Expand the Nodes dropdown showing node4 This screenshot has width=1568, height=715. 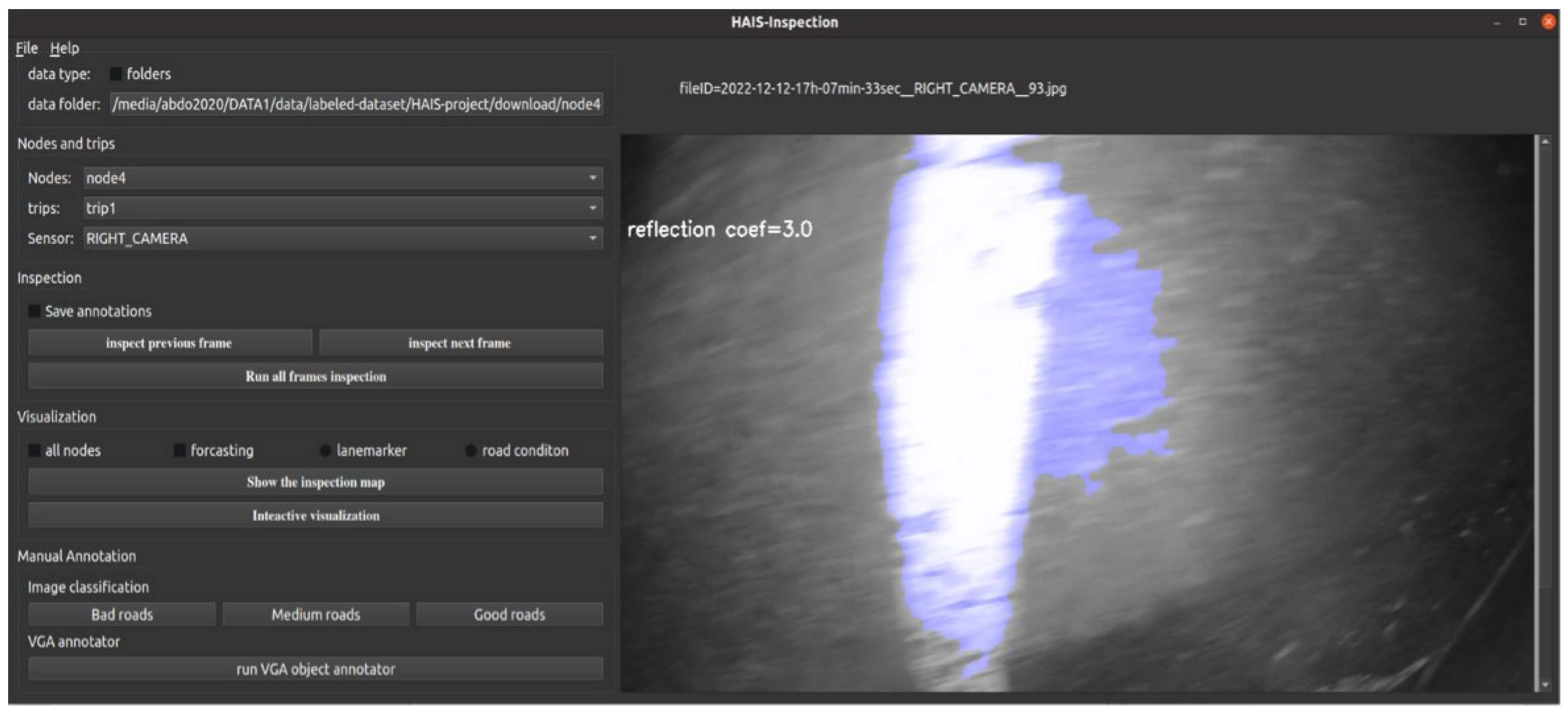(x=343, y=178)
